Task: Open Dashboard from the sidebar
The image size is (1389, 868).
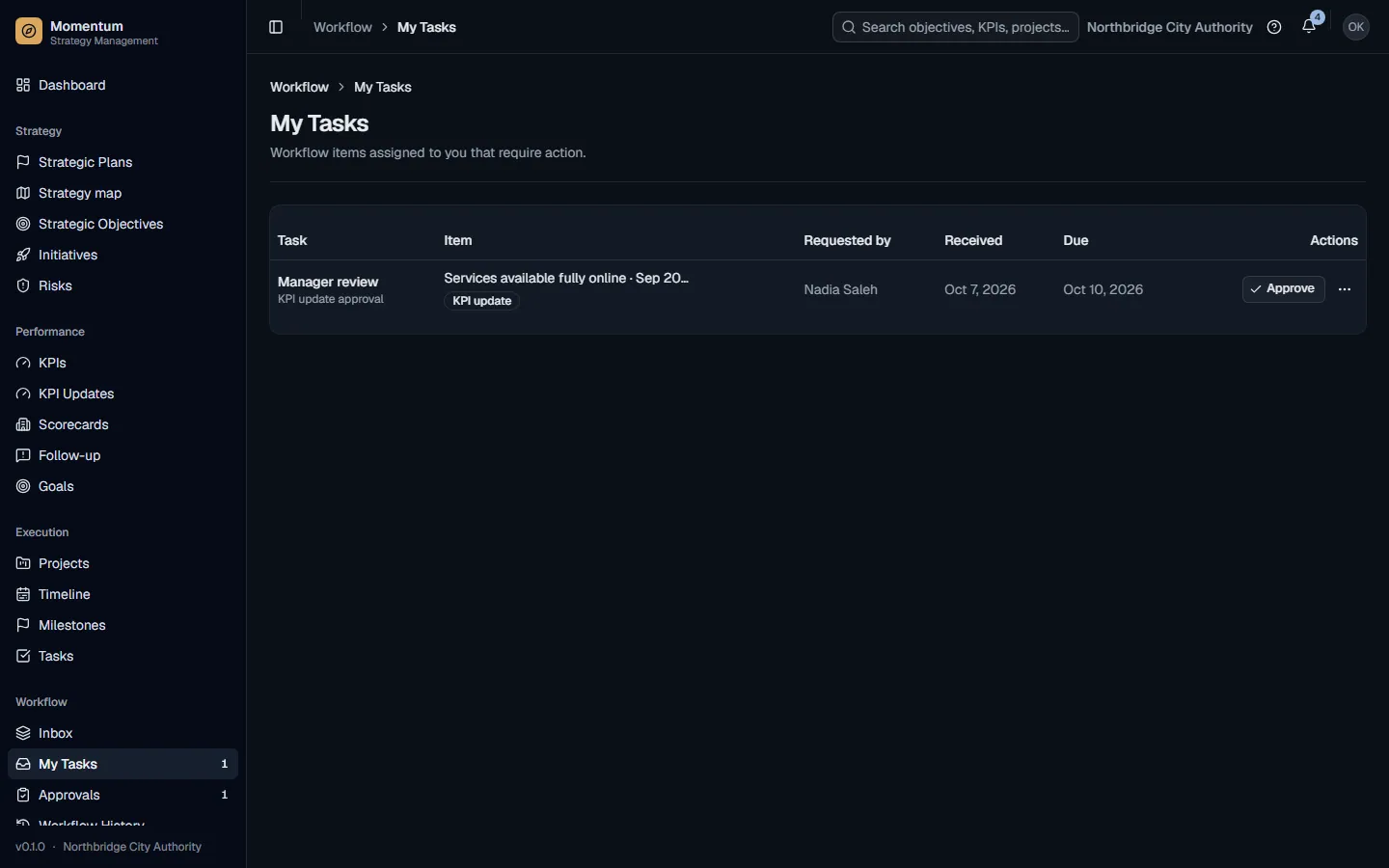Action: pyautogui.click(x=123, y=85)
